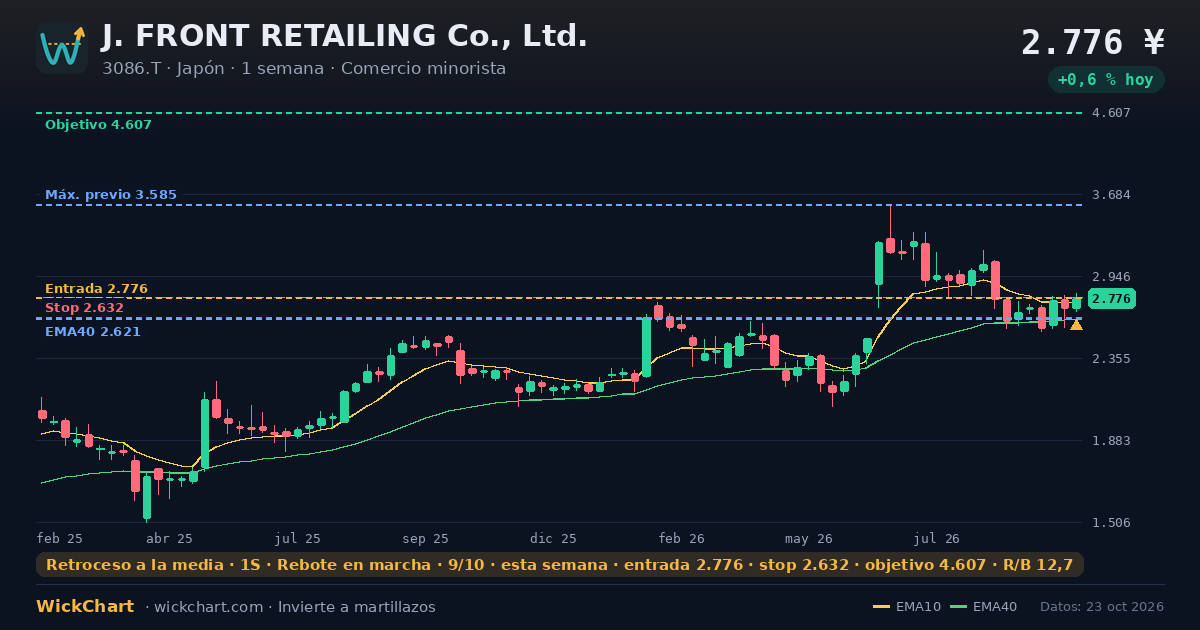Click the orange triangle marker near the last candle

pyautogui.click(x=1076, y=324)
